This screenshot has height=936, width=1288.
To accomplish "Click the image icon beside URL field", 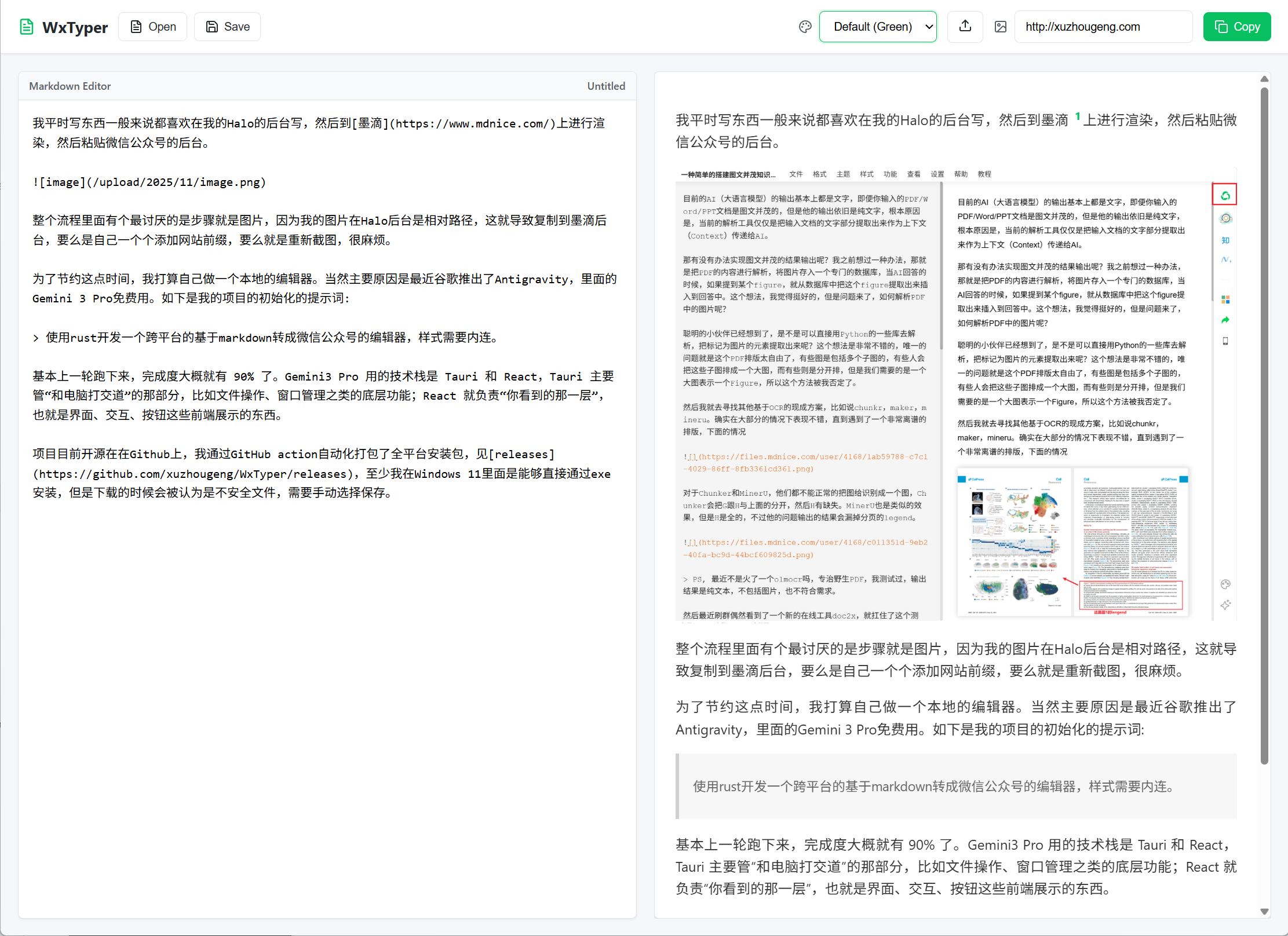I will [x=1001, y=27].
